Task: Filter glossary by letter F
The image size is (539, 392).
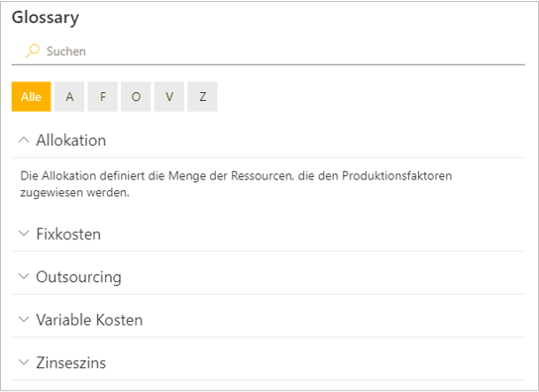Action: pos(102,97)
